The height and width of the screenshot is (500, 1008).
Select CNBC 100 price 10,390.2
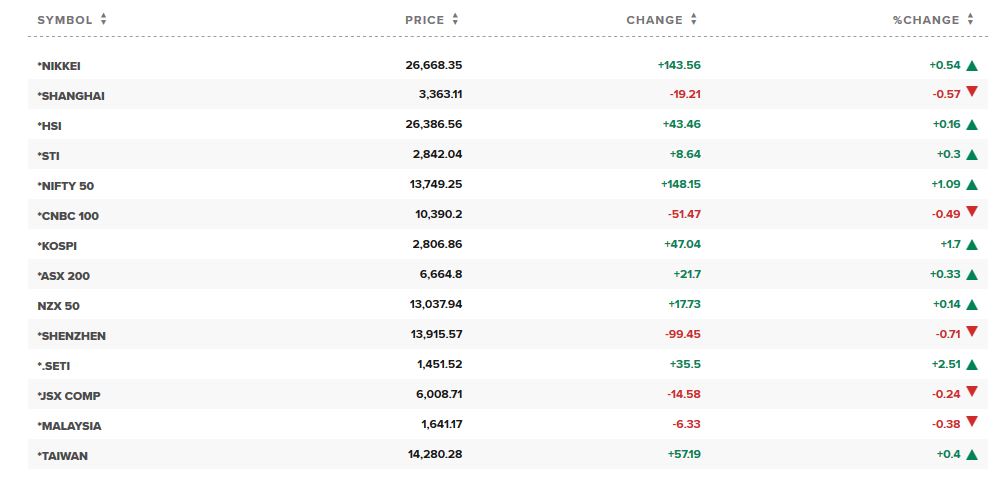pyautogui.click(x=439, y=214)
